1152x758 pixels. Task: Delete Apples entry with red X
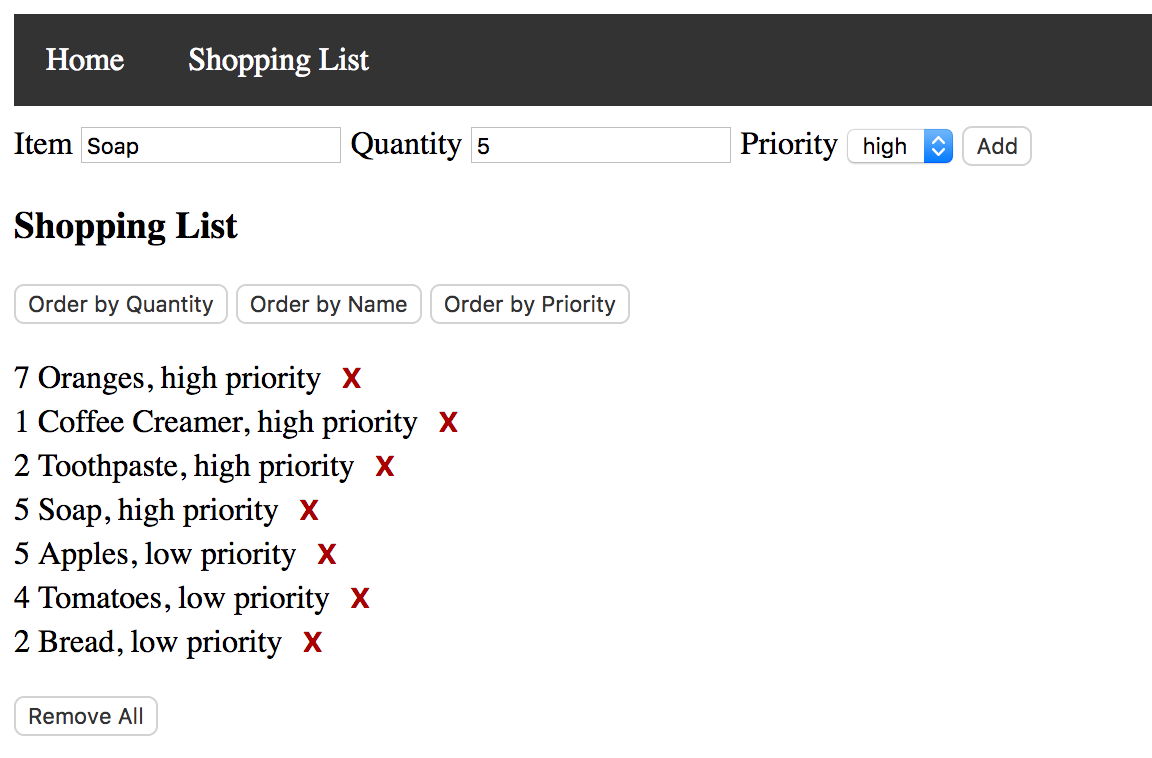(327, 555)
